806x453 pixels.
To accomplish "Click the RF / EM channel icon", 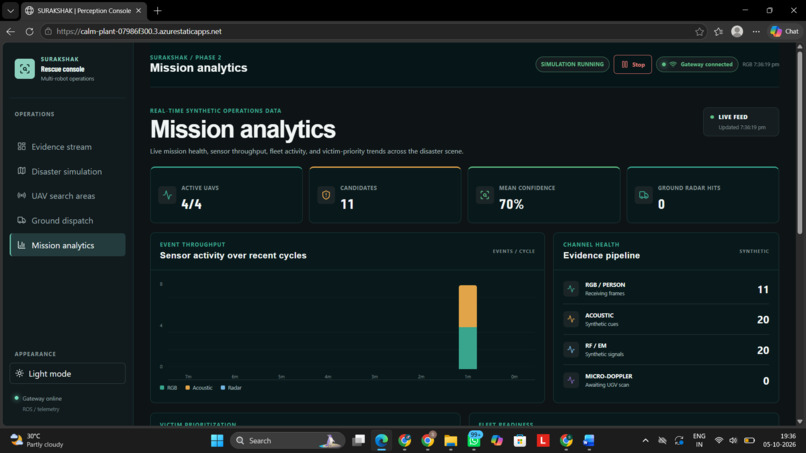I will pyautogui.click(x=571, y=350).
